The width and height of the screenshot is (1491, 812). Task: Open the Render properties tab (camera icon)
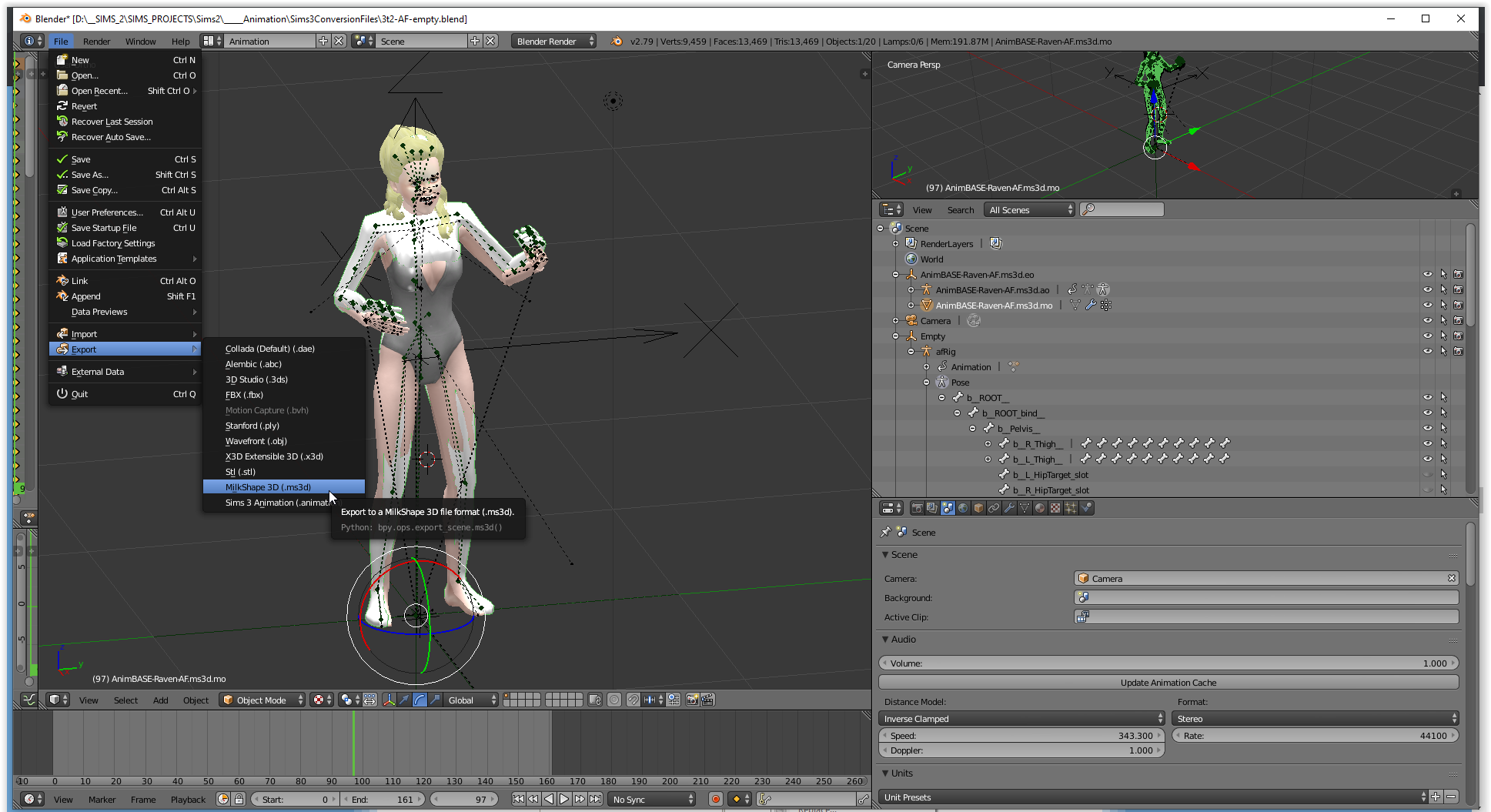(x=917, y=508)
